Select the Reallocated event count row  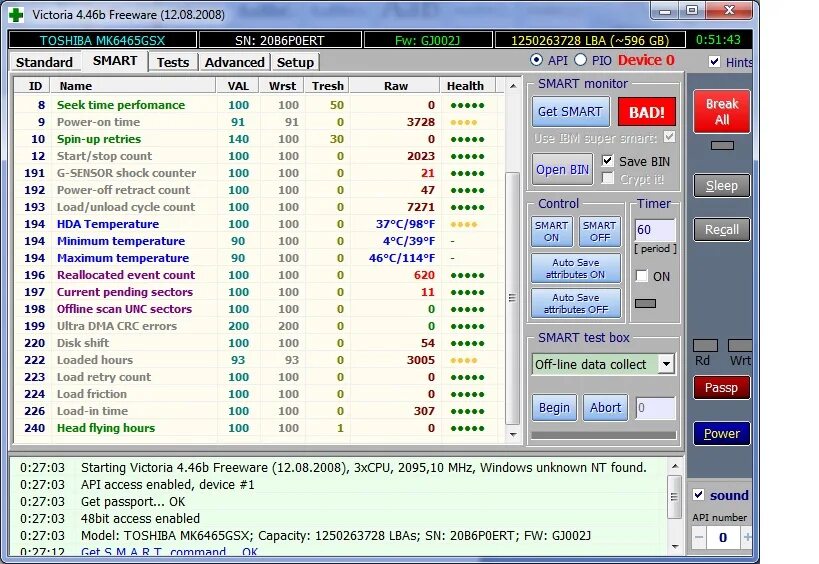click(x=259, y=275)
